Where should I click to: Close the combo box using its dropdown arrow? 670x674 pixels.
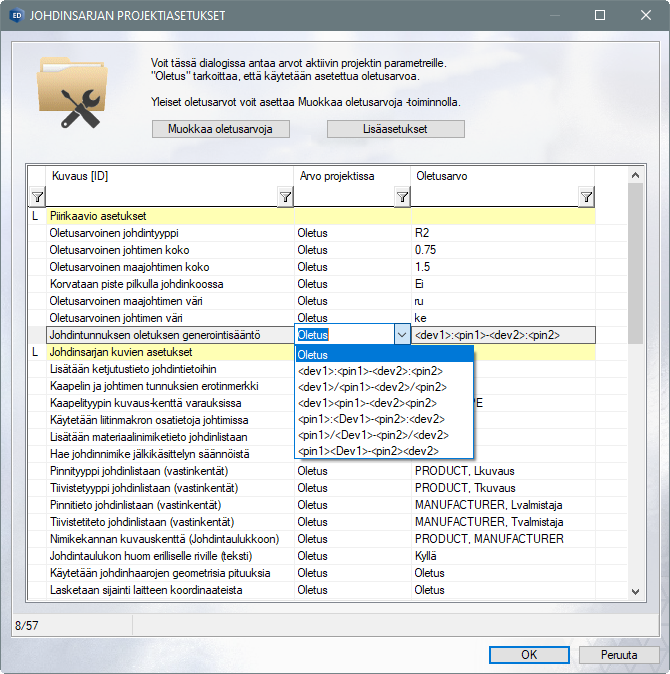(402, 336)
